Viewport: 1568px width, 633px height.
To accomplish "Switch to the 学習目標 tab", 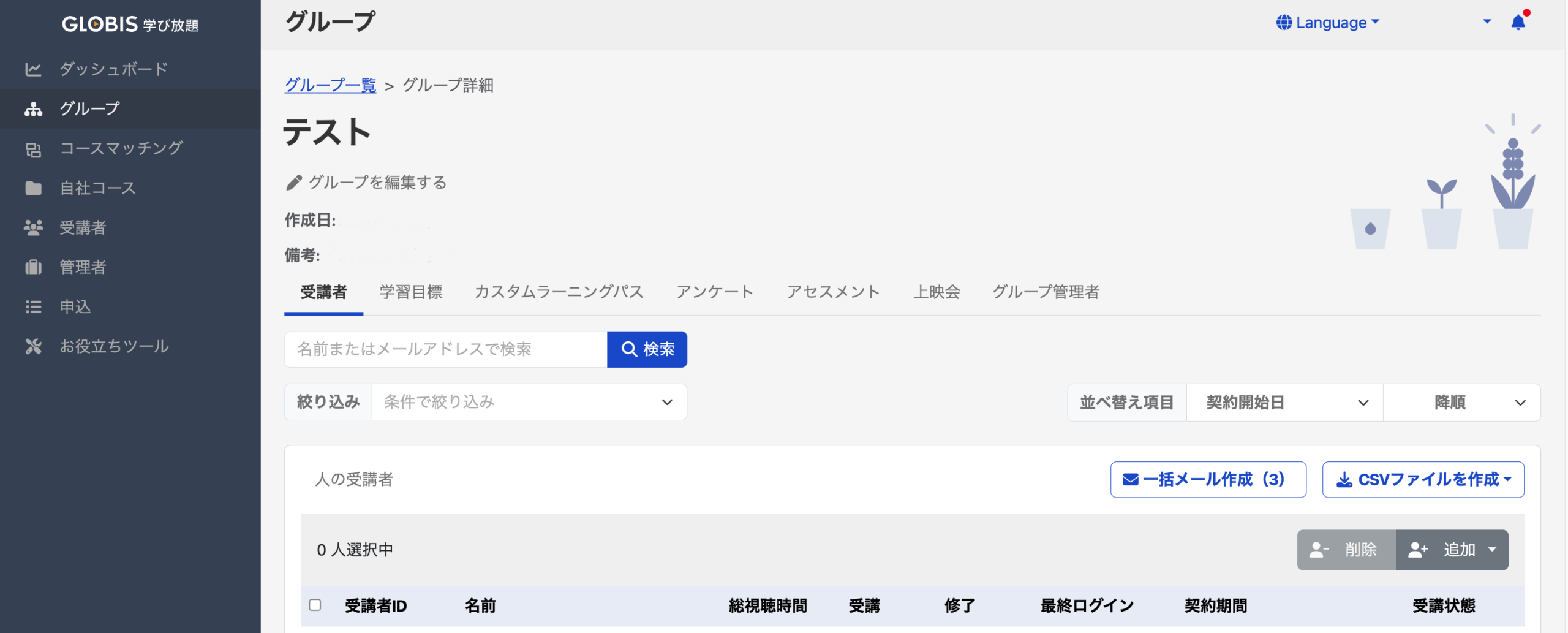I will pos(411,292).
